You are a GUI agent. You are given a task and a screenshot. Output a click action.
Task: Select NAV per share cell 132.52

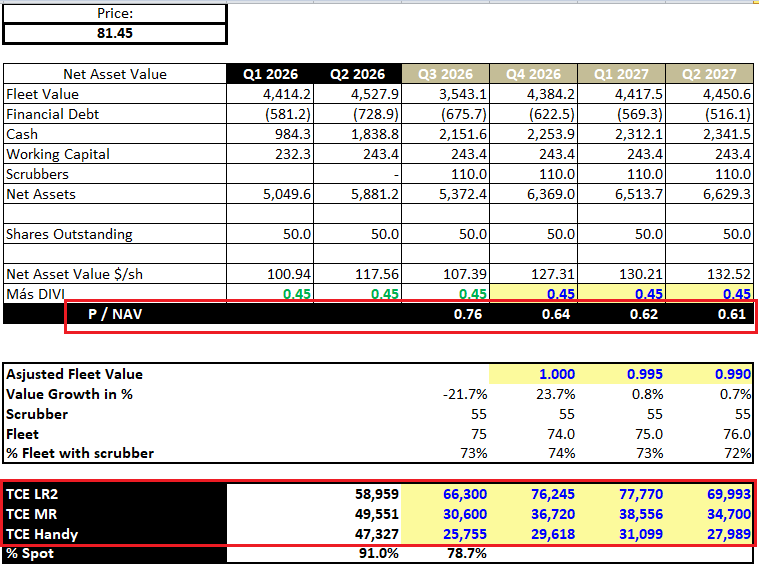point(710,274)
